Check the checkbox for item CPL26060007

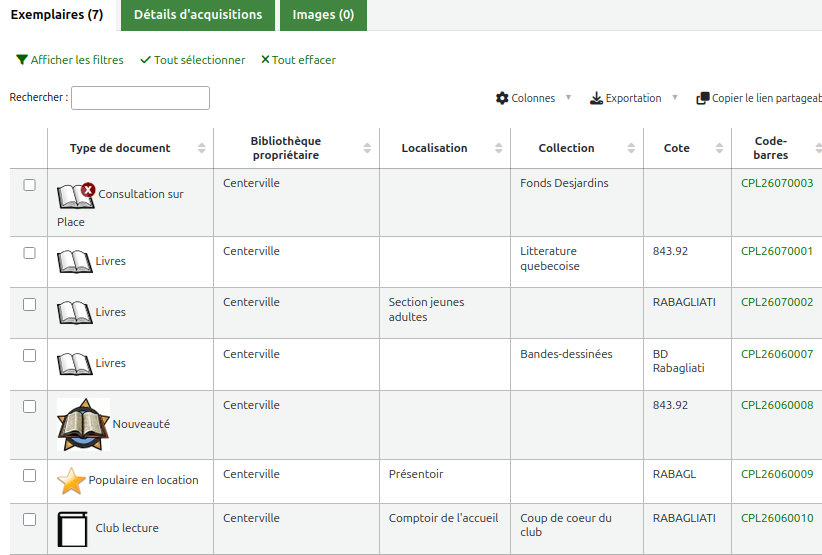29,355
